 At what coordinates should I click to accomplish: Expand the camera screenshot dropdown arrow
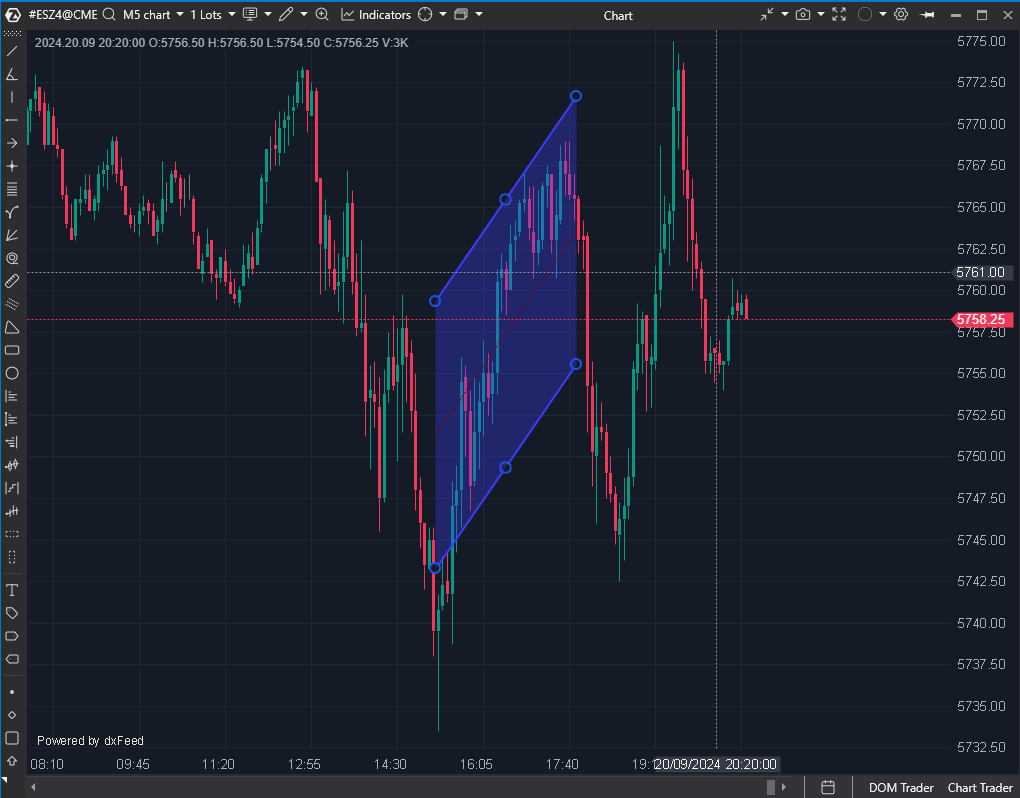pyautogui.click(x=821, y=14)
